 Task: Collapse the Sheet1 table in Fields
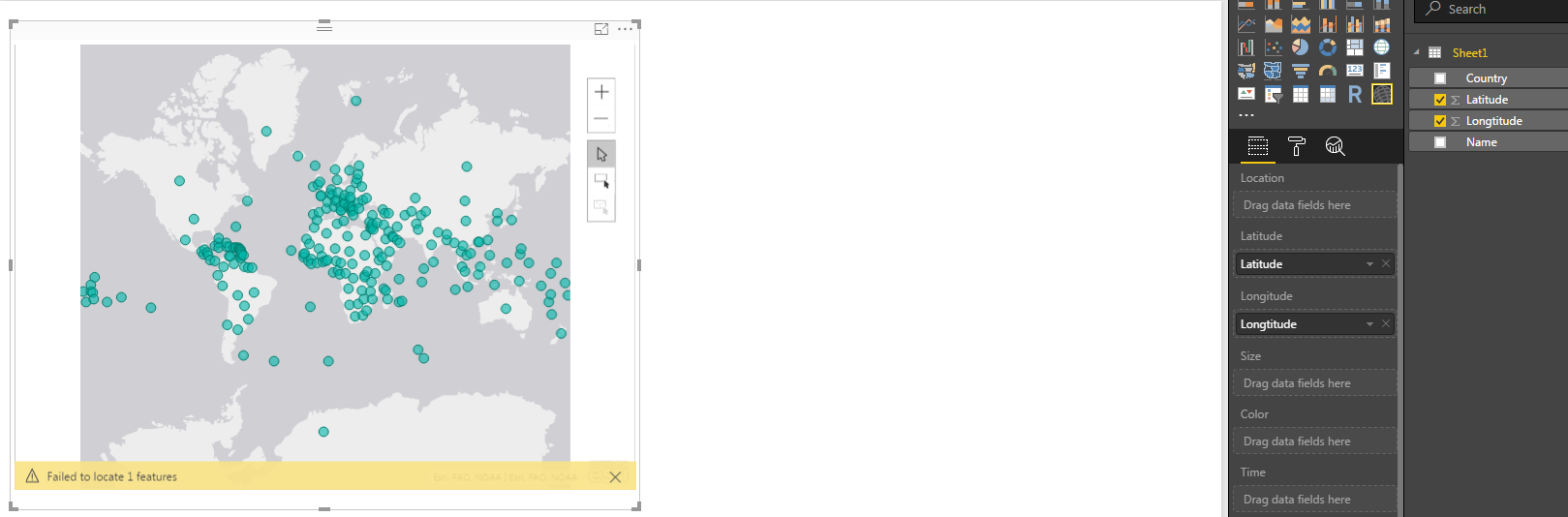coord(1416,52)
